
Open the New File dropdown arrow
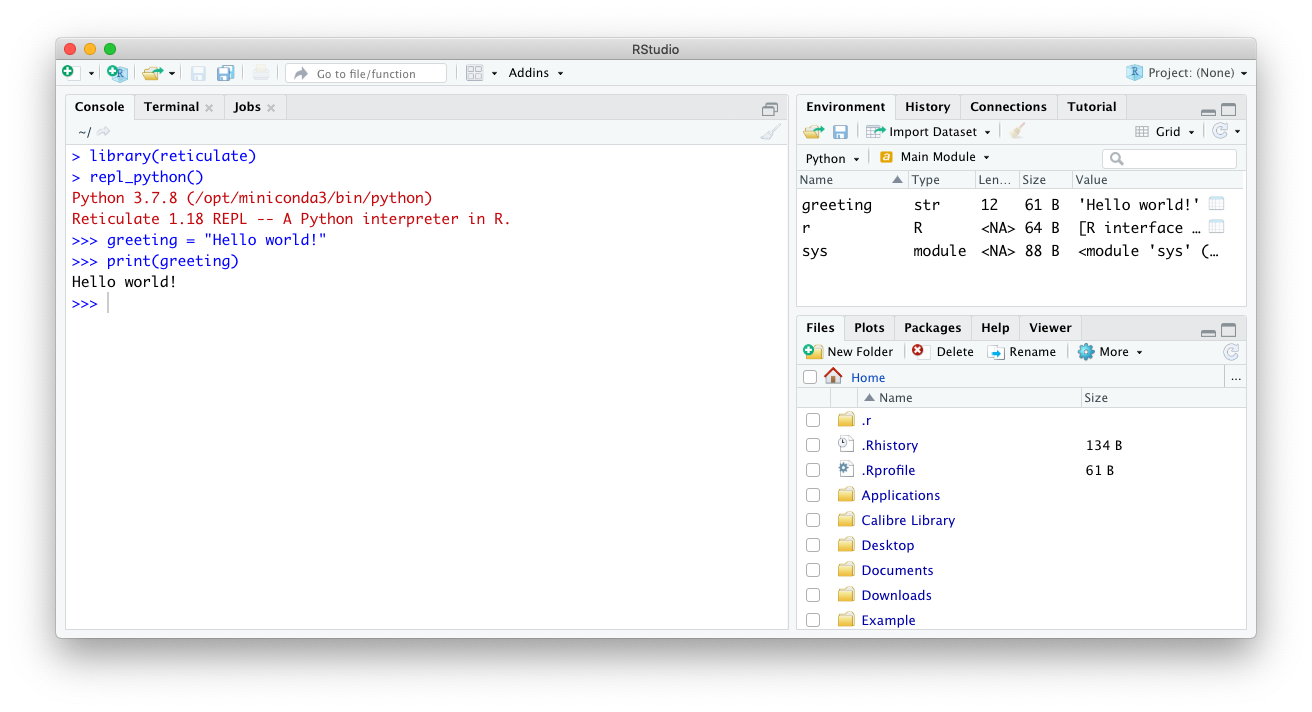(x=91, y=73)
